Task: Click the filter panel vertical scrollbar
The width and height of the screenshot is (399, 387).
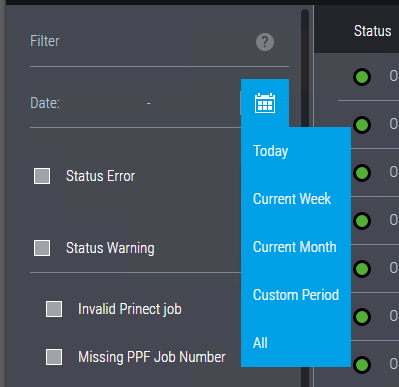Action: click(x=305, y=198)
